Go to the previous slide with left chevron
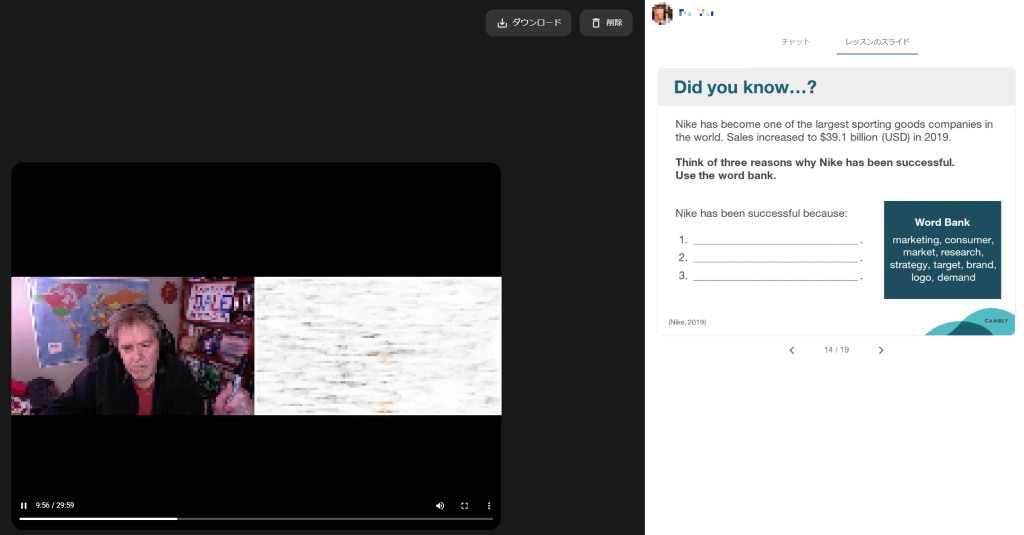This screenshot has height=535, width=1024. (x=792, y=350)
